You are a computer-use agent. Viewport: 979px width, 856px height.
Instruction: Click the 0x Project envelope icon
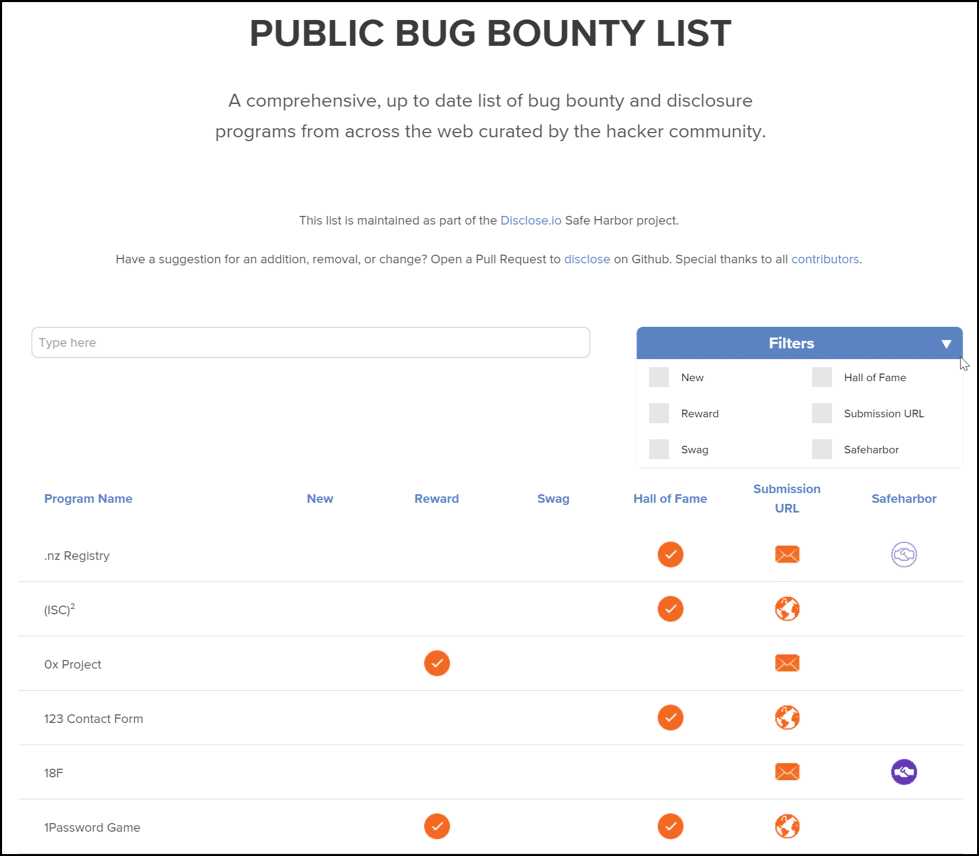tap(787, 663)
